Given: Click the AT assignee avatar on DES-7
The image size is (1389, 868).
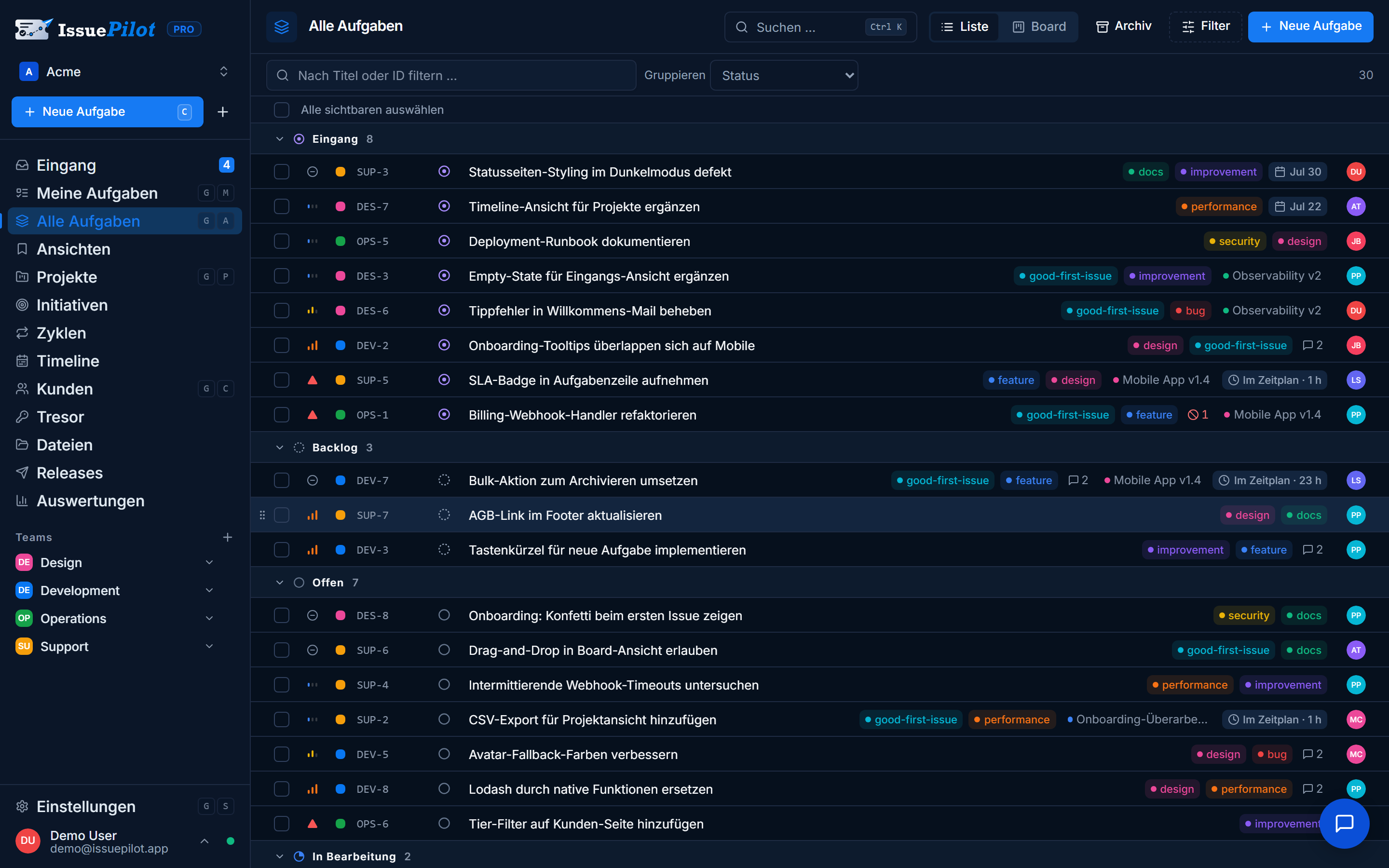Looking at the screenshot, I should (1356, 206).
